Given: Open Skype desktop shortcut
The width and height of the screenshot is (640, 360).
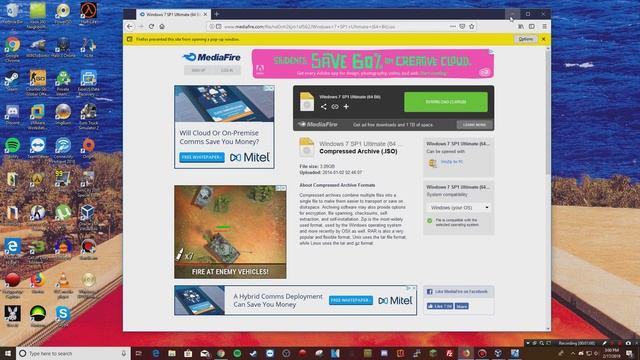Looking at the screenshot, I should (x=63, y=316).
